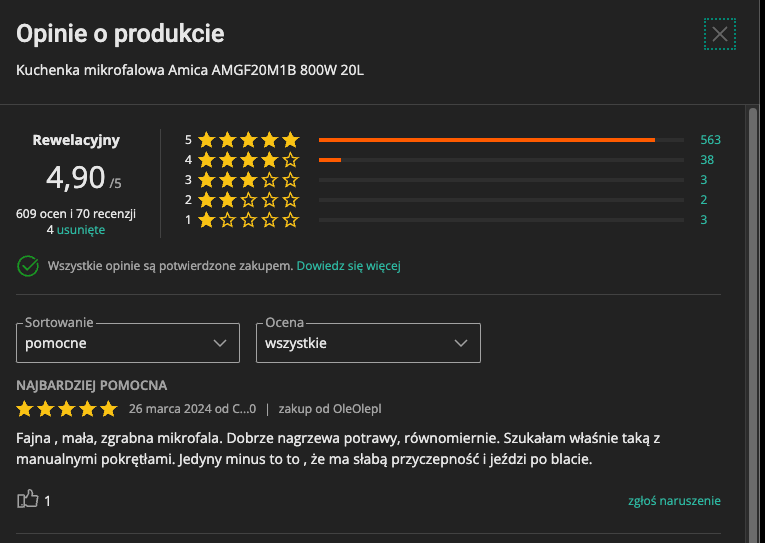The height and width of the screenshot is (543, 765).
Task: Click the four-star rating row stars
Action: 248,160
